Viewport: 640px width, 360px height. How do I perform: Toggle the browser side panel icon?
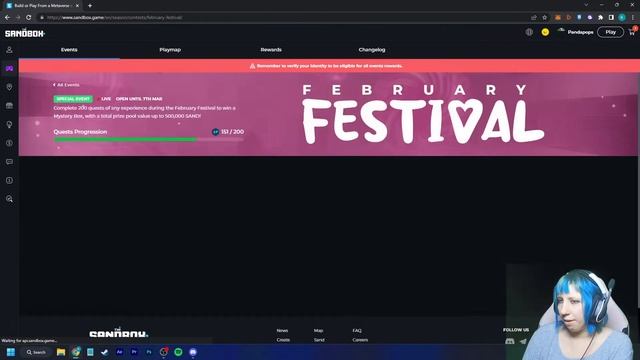point(611,18)
